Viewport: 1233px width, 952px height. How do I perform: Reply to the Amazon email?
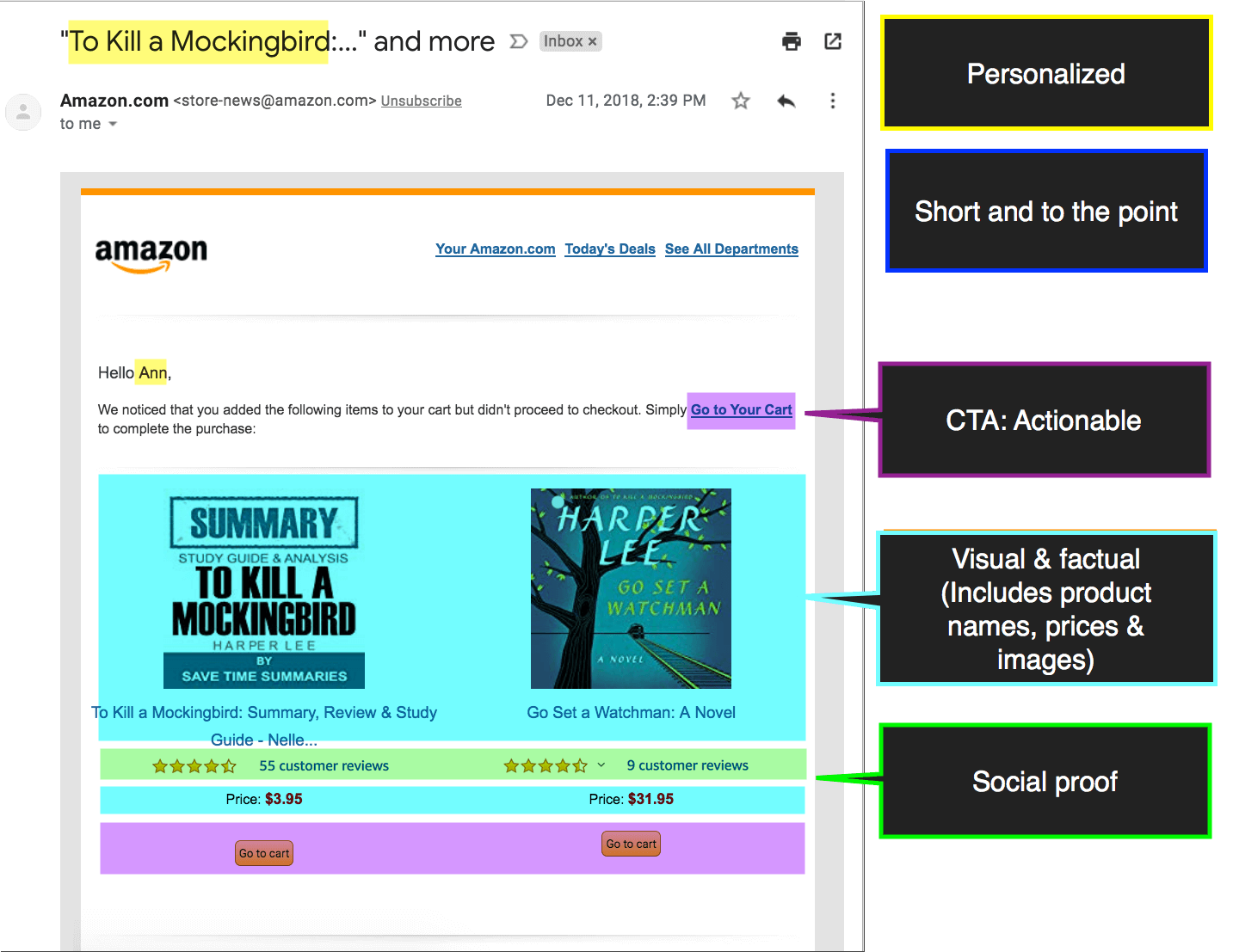tap(786, 101)
